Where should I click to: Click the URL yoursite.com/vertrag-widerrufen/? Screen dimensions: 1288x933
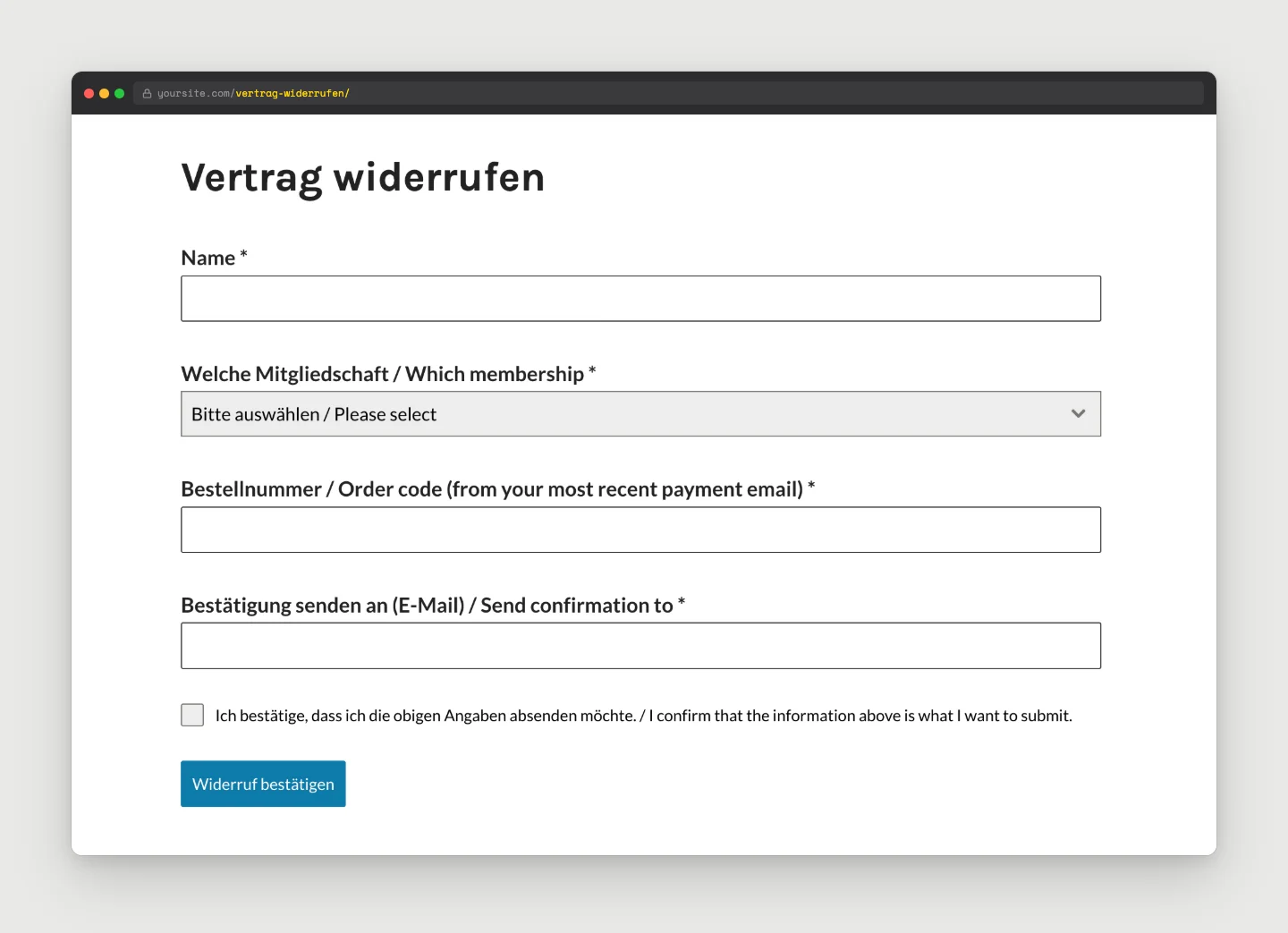tap(253, 93)
